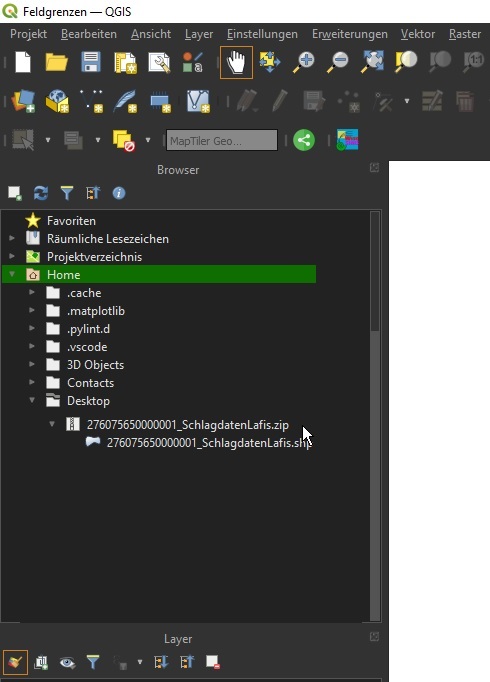This screenshot has width=490, height=682.
Task: Toggle the Browser filter funnel icon
Action: [x=67, y=193]
